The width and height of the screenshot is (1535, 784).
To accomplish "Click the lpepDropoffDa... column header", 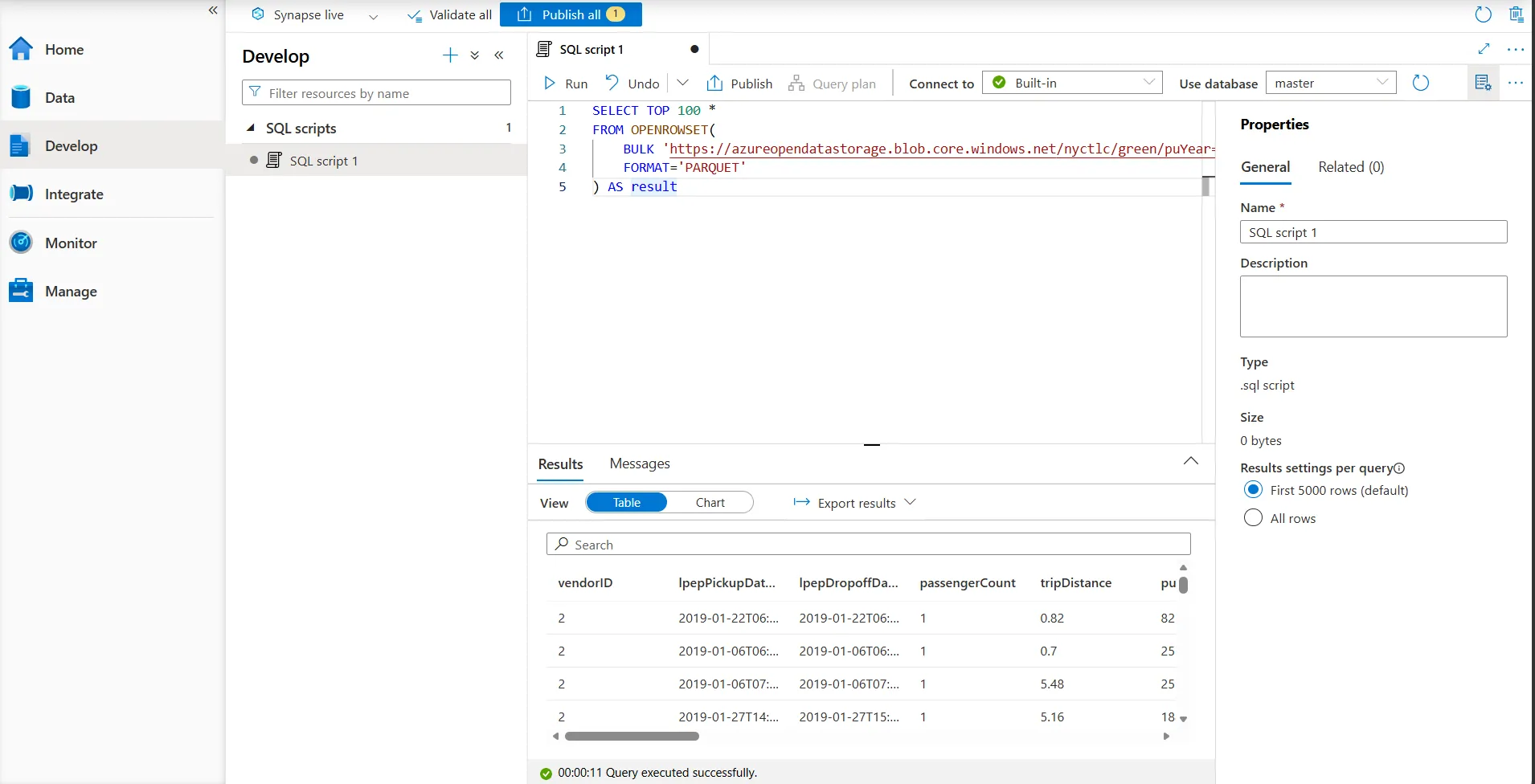I will click(x=849, y=582).
